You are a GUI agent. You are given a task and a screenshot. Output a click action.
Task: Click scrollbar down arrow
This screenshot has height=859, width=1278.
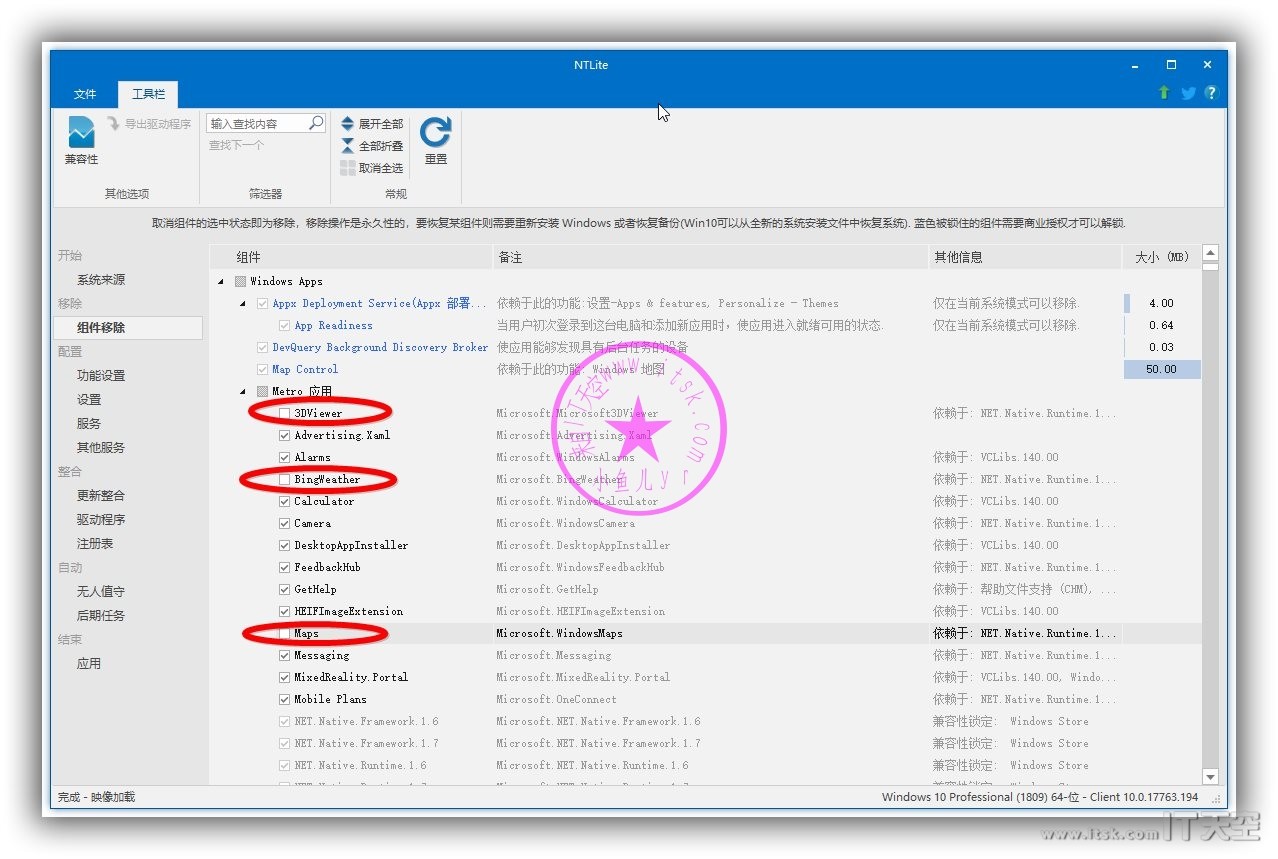(x=1210, y=777)
